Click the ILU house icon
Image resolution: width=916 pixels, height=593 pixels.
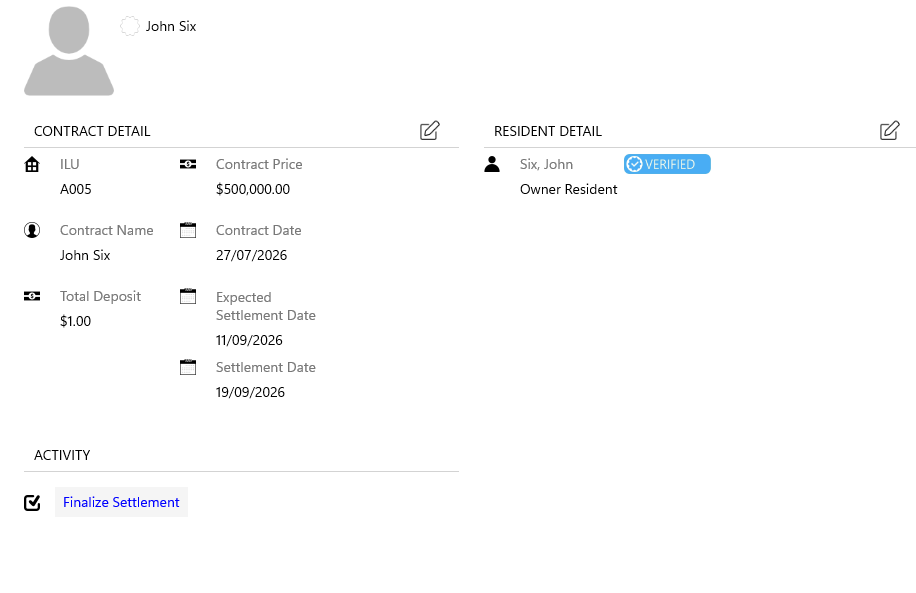point(32,165)
